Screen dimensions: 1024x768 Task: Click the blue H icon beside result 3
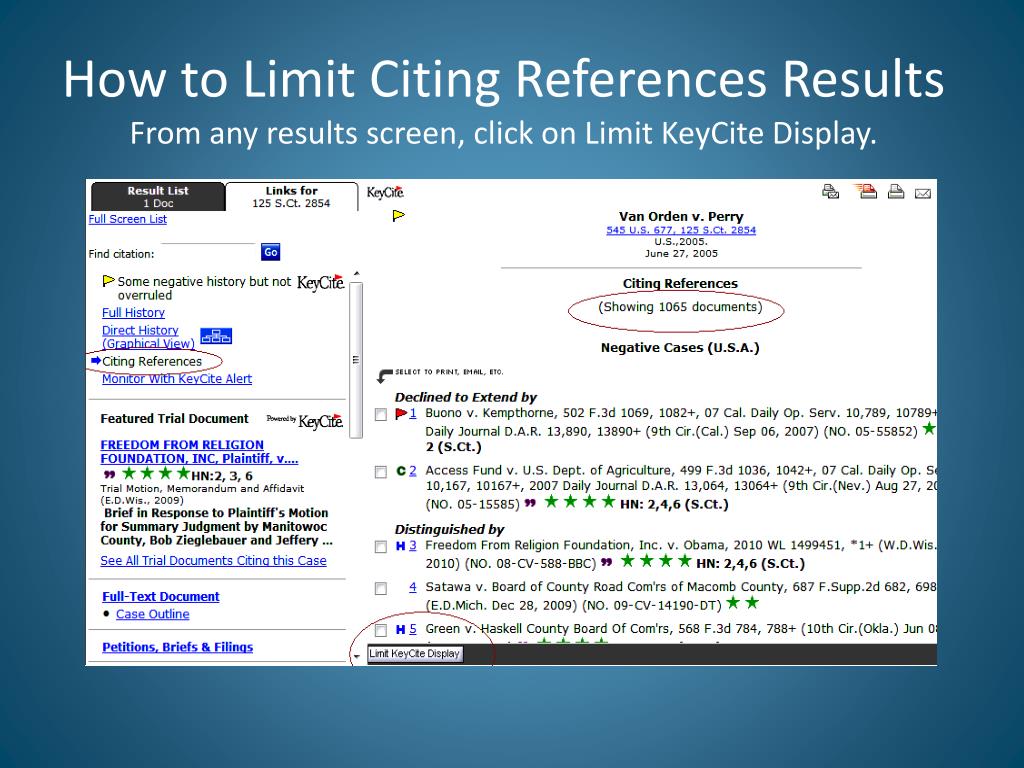[x=400, y=546]
